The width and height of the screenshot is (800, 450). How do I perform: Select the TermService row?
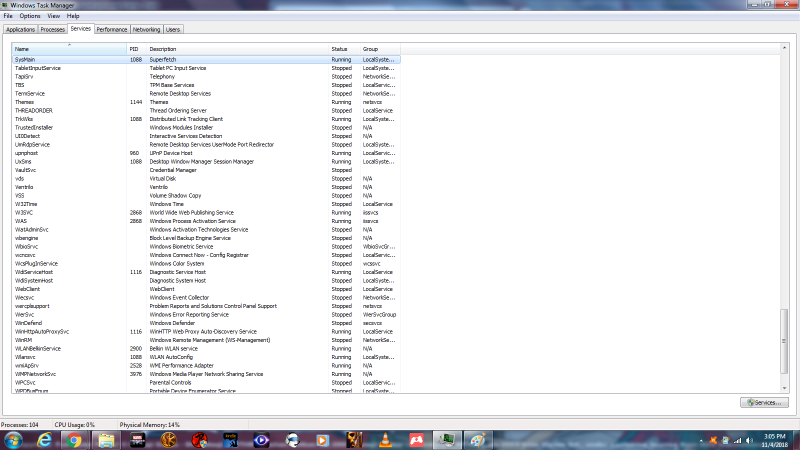pos(206,93)
